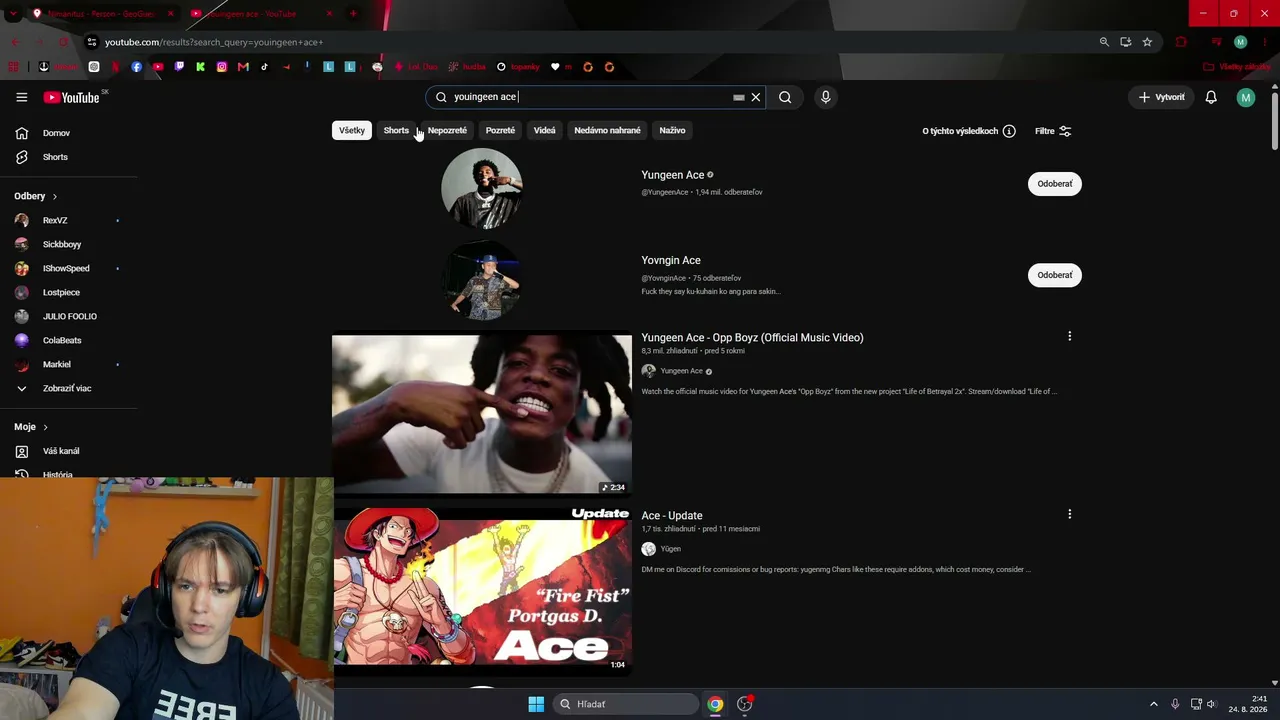1280x720 pixels.
Task: Open the Windows Start menu
Action: point(536,704)
